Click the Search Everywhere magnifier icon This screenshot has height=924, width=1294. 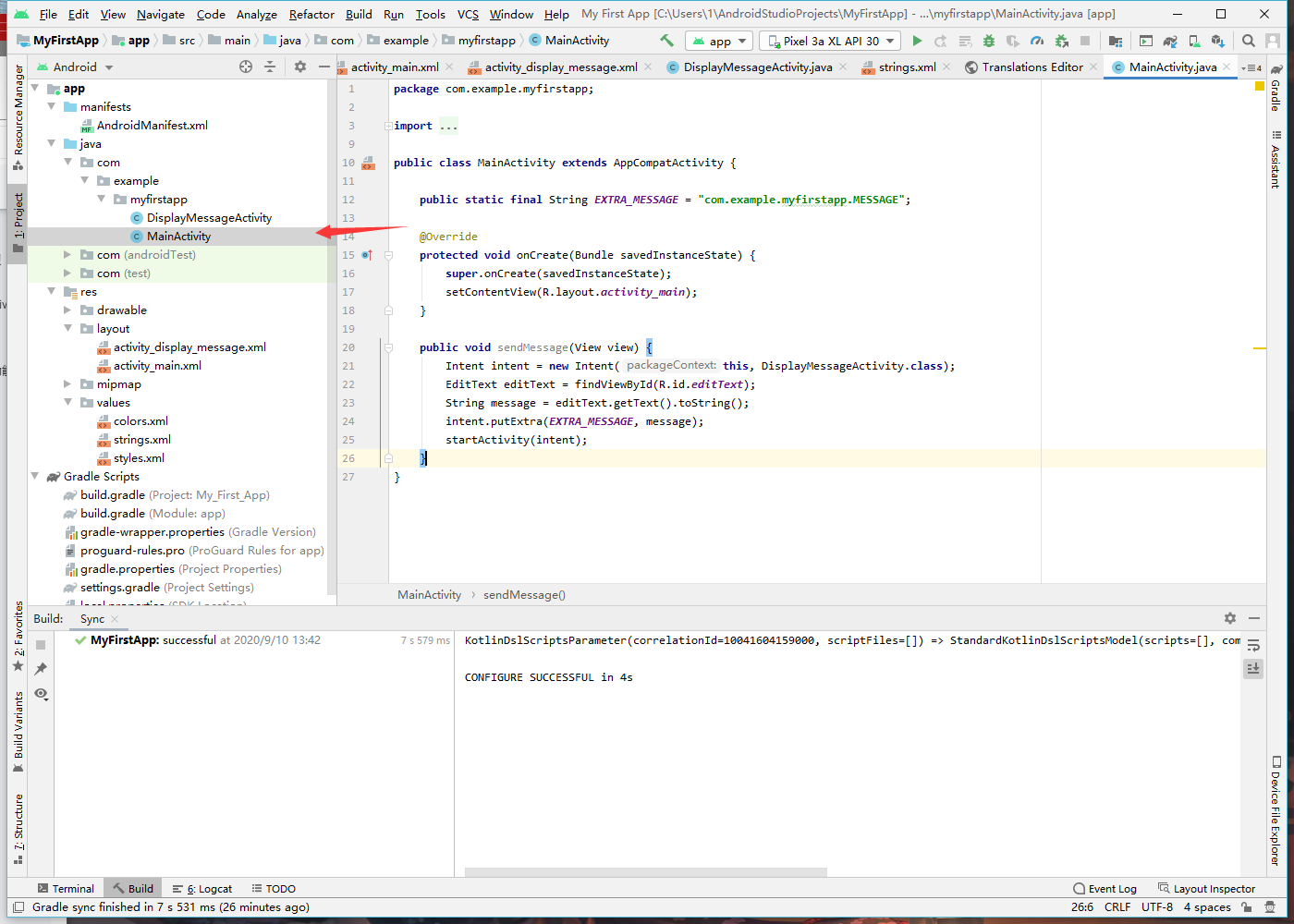pos(1249,41)
